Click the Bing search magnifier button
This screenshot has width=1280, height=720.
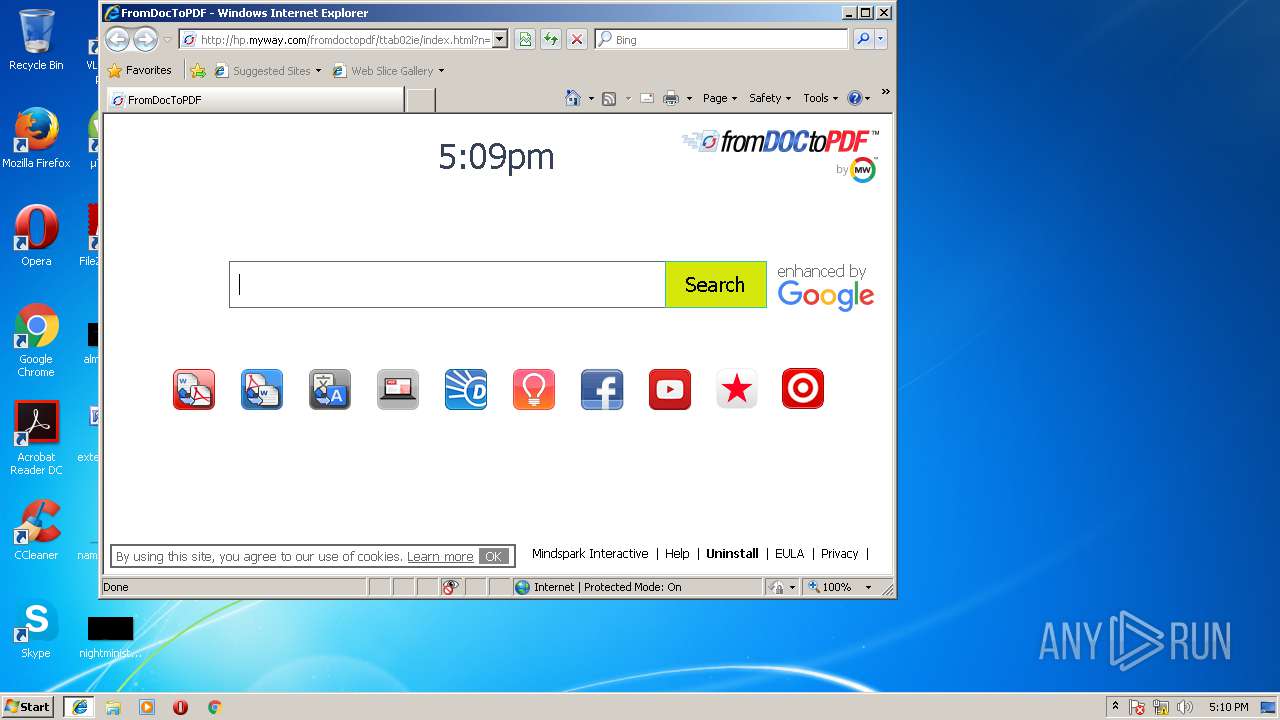coord(863,39)
